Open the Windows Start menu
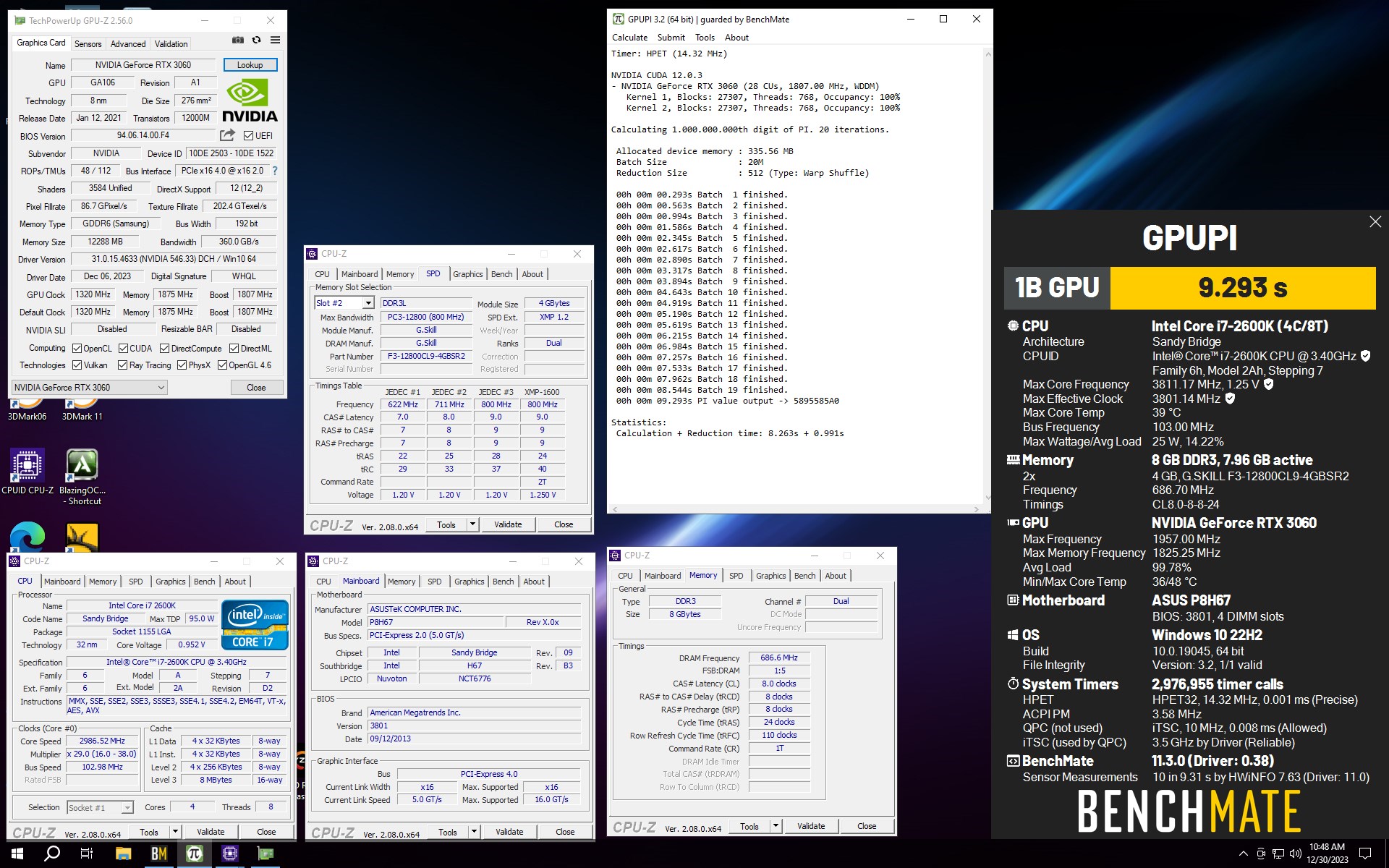Viewport: 1389px width, 868px height. pos(17,854)
